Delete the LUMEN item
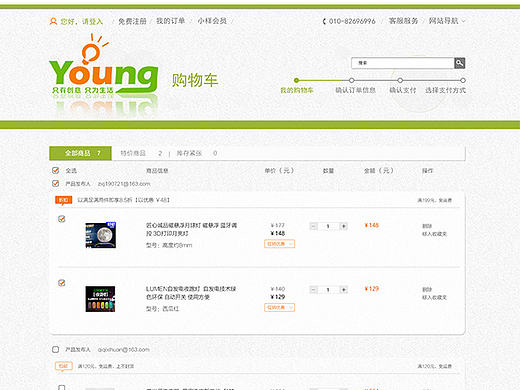Screen dimensions: 520x390 (427, 289)
